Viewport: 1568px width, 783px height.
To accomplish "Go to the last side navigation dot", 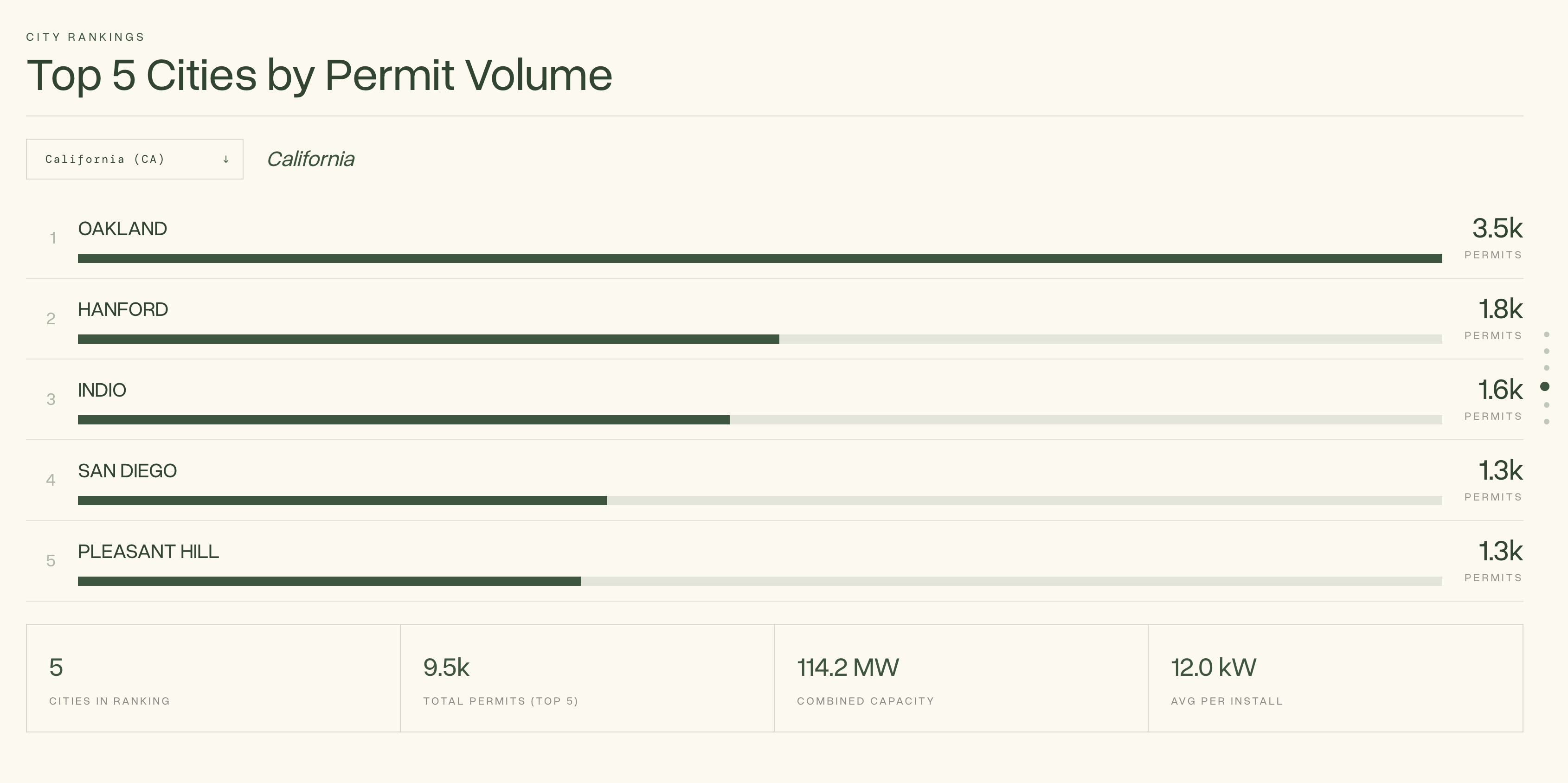I will click(x=1547, y=421).
